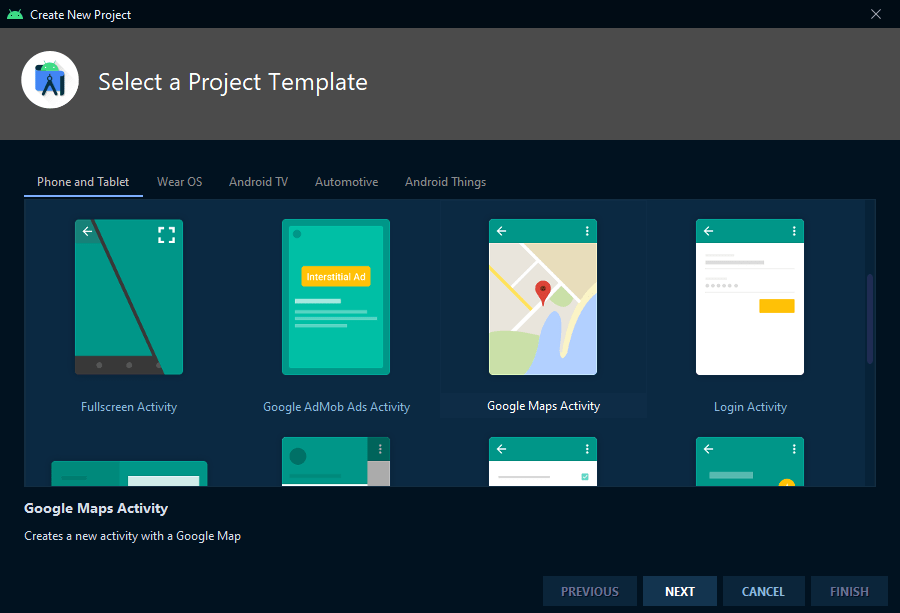Click the Fullscreen Activity label
The width and height of the screenshot is (900, 613).
pos(129,407)
